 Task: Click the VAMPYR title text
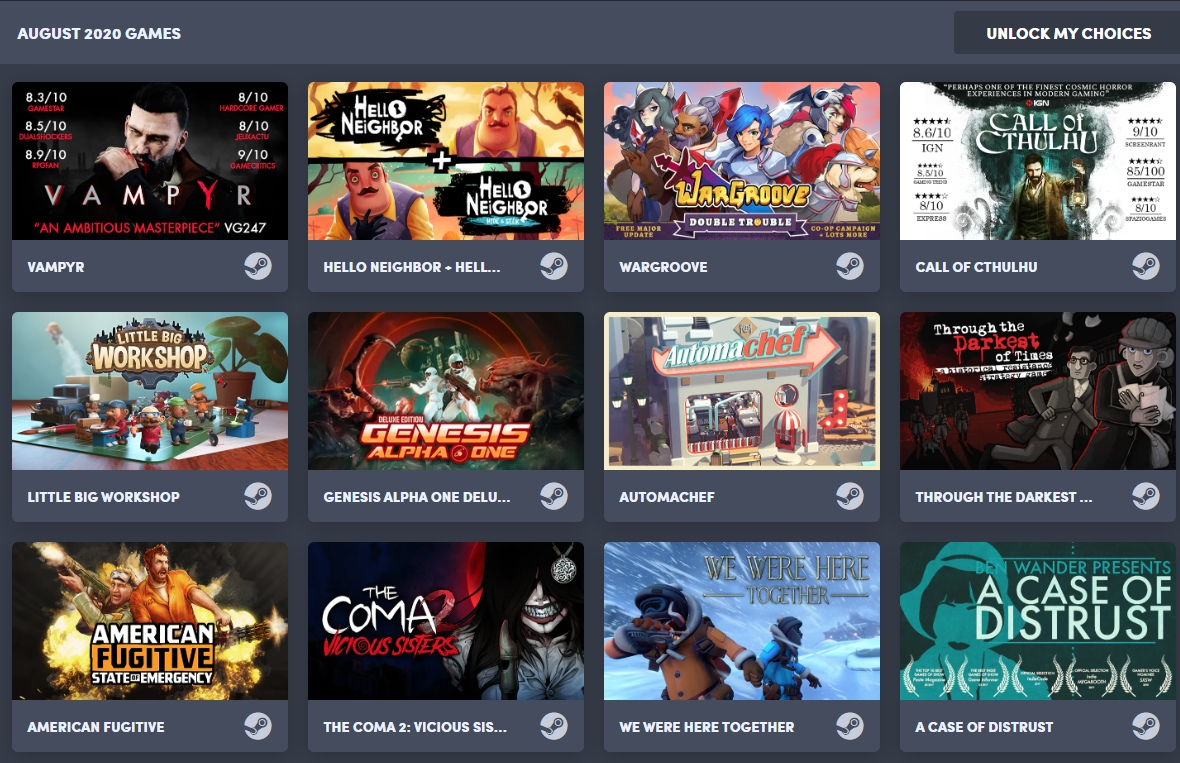click(x=56, y=267)
